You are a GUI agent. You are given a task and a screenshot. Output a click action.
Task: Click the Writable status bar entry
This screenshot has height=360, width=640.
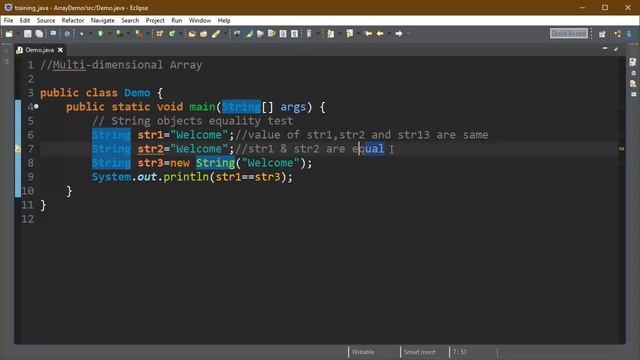click(363, 352)
